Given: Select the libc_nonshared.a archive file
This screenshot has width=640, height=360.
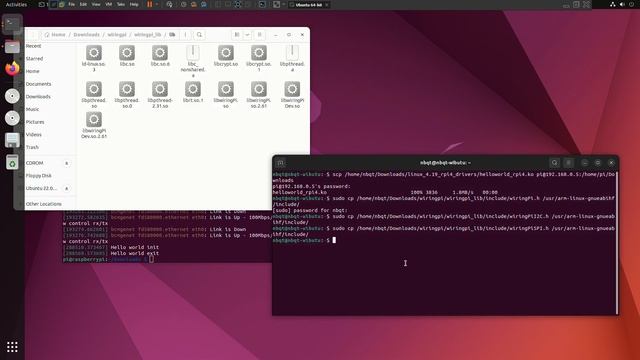Looking at the screenshot, I should tap(193, 53).
